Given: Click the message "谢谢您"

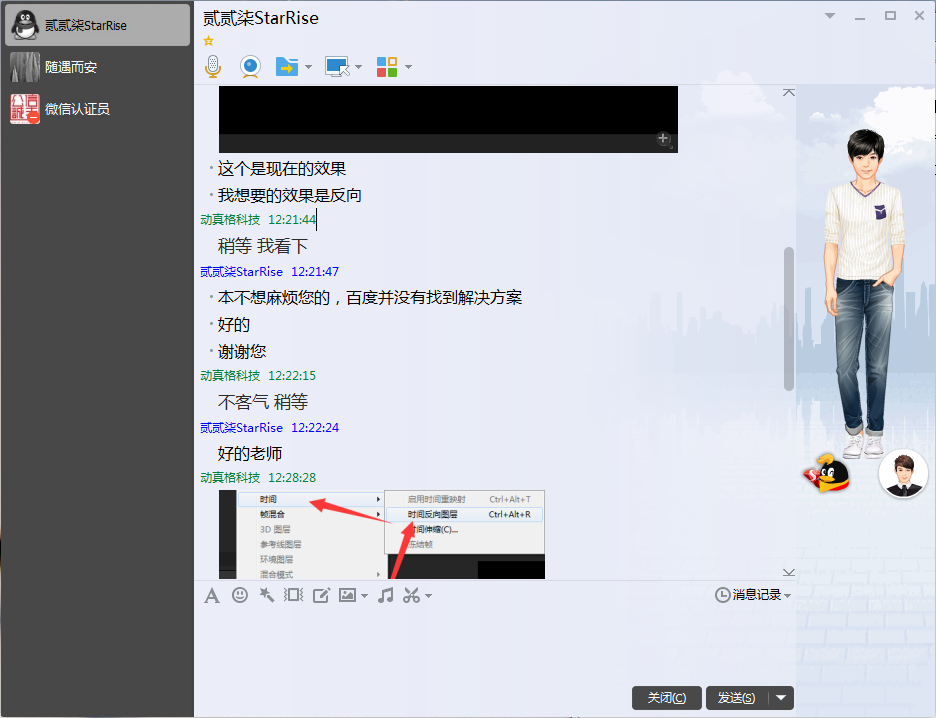Looking at the screenshot, I should point(242,351).
